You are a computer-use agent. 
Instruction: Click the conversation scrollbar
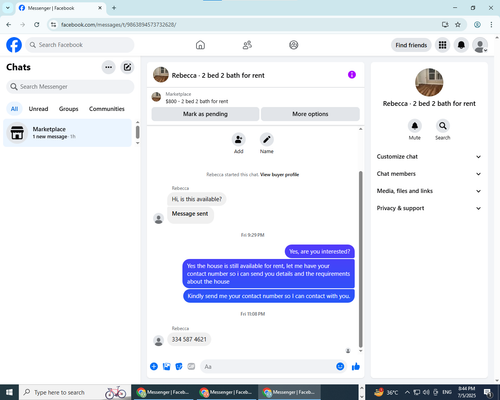tap(360, 259)
